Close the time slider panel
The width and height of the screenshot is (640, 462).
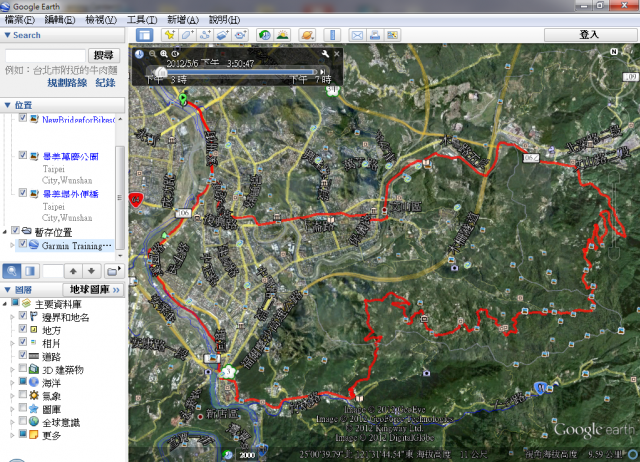(337, 54)
